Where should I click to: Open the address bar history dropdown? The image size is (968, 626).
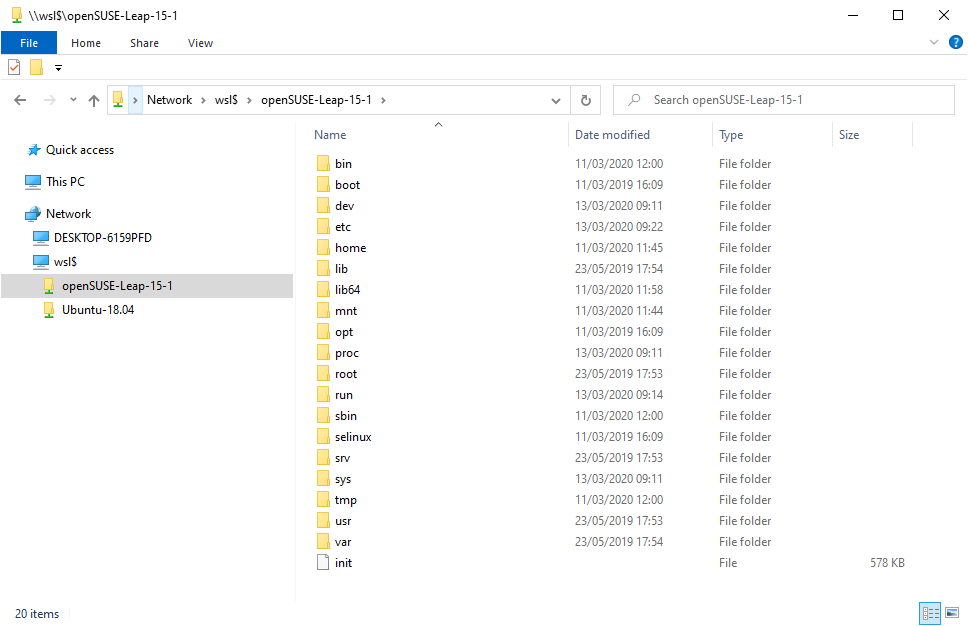[555, 99]
